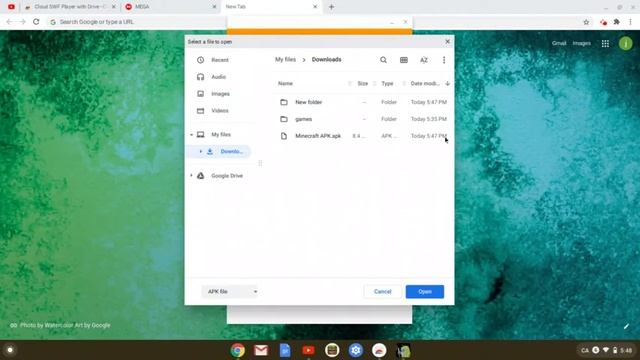The width and height of the screenshot is (640, 360).
Task: Select the New folder row
Action: pos(362,102)
